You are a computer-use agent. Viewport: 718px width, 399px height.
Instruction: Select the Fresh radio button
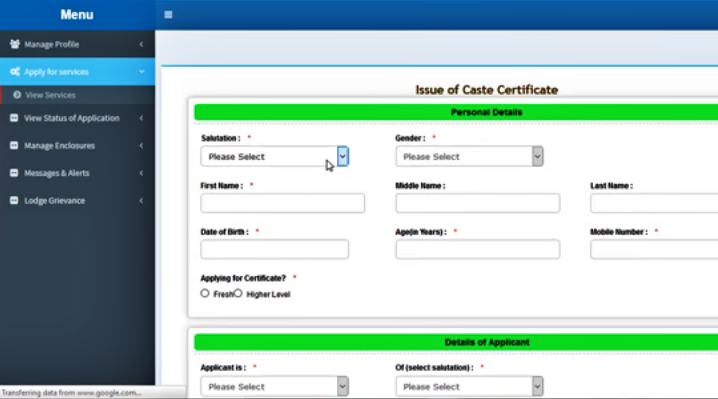(205, 293)
